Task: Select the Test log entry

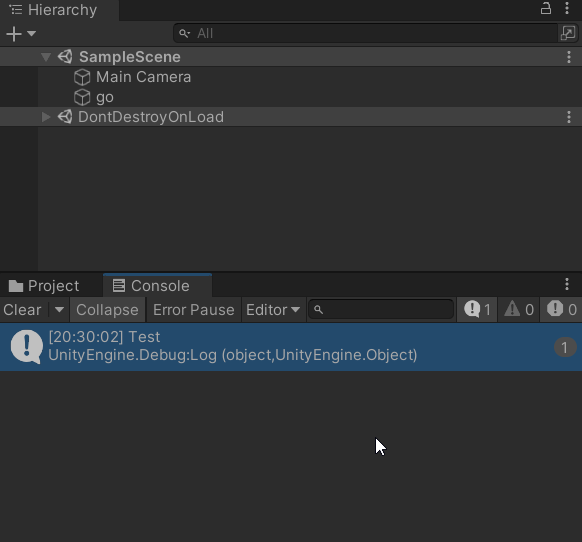Action: [x=291, y=347]
